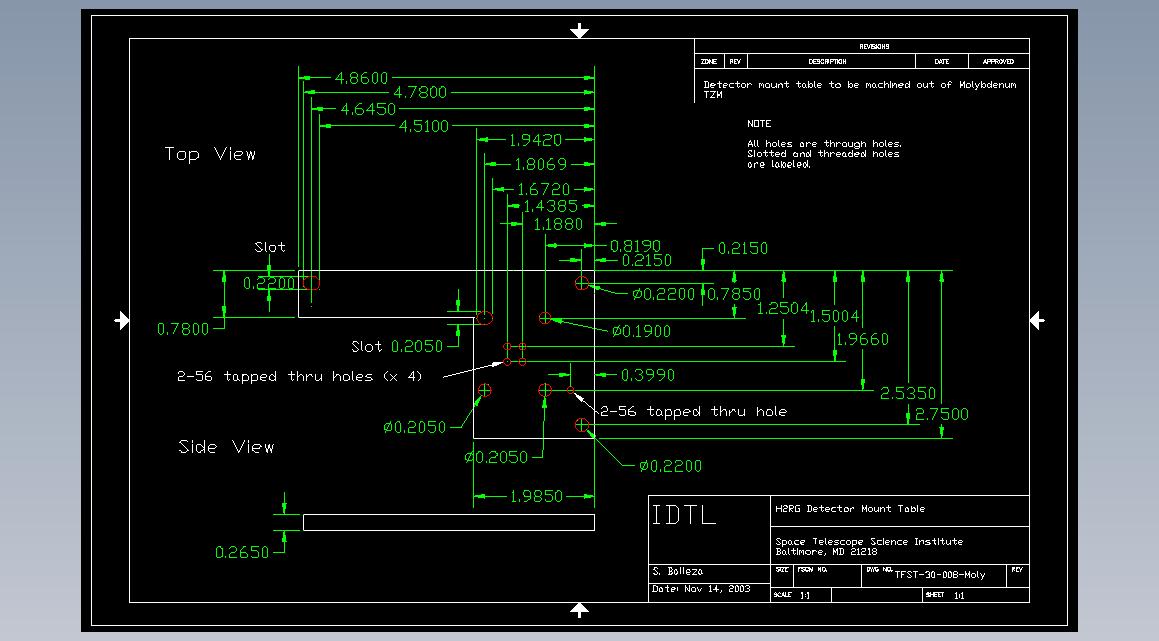The height and width of the screenshot is (641, 1159).
Task: Pick the side view rectangle outline
Action: click(x=448, y=522)
